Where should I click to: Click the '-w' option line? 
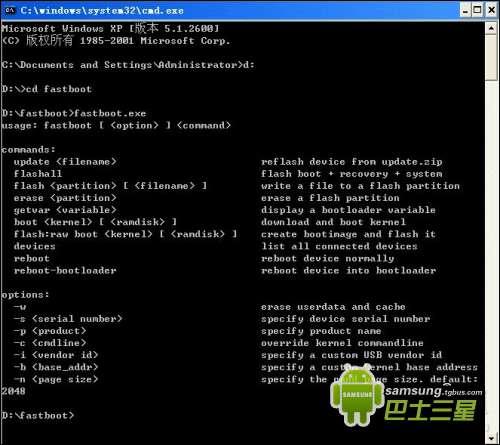[20, 307]
